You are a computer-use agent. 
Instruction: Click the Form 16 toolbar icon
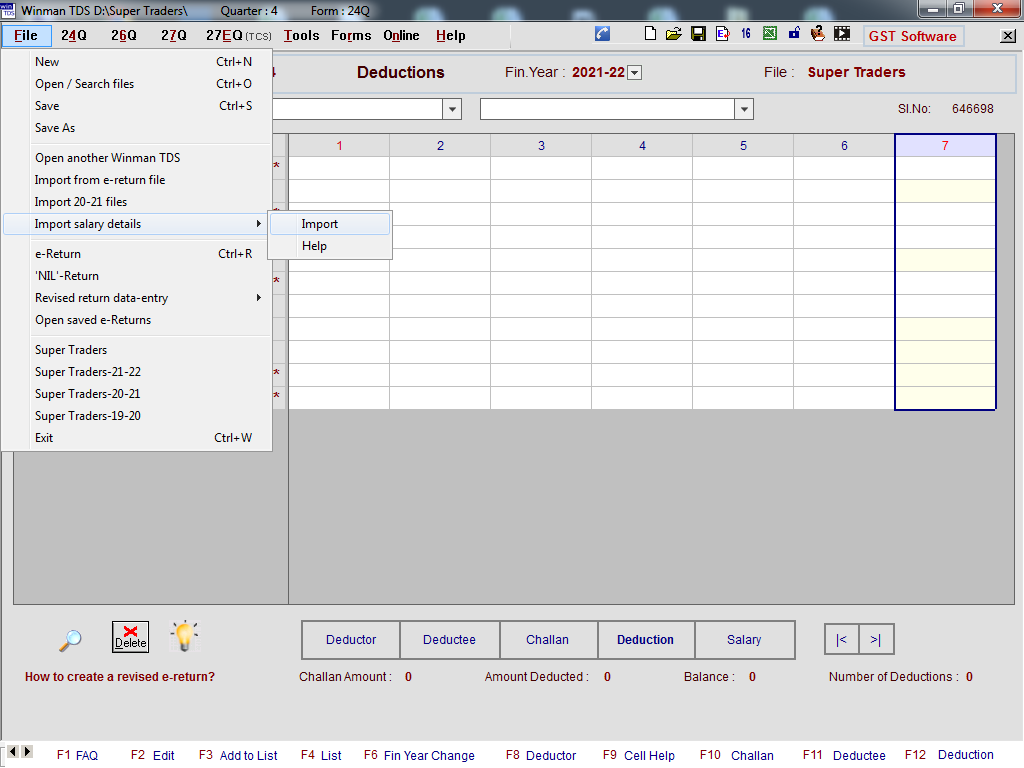(x=746, y=34)
